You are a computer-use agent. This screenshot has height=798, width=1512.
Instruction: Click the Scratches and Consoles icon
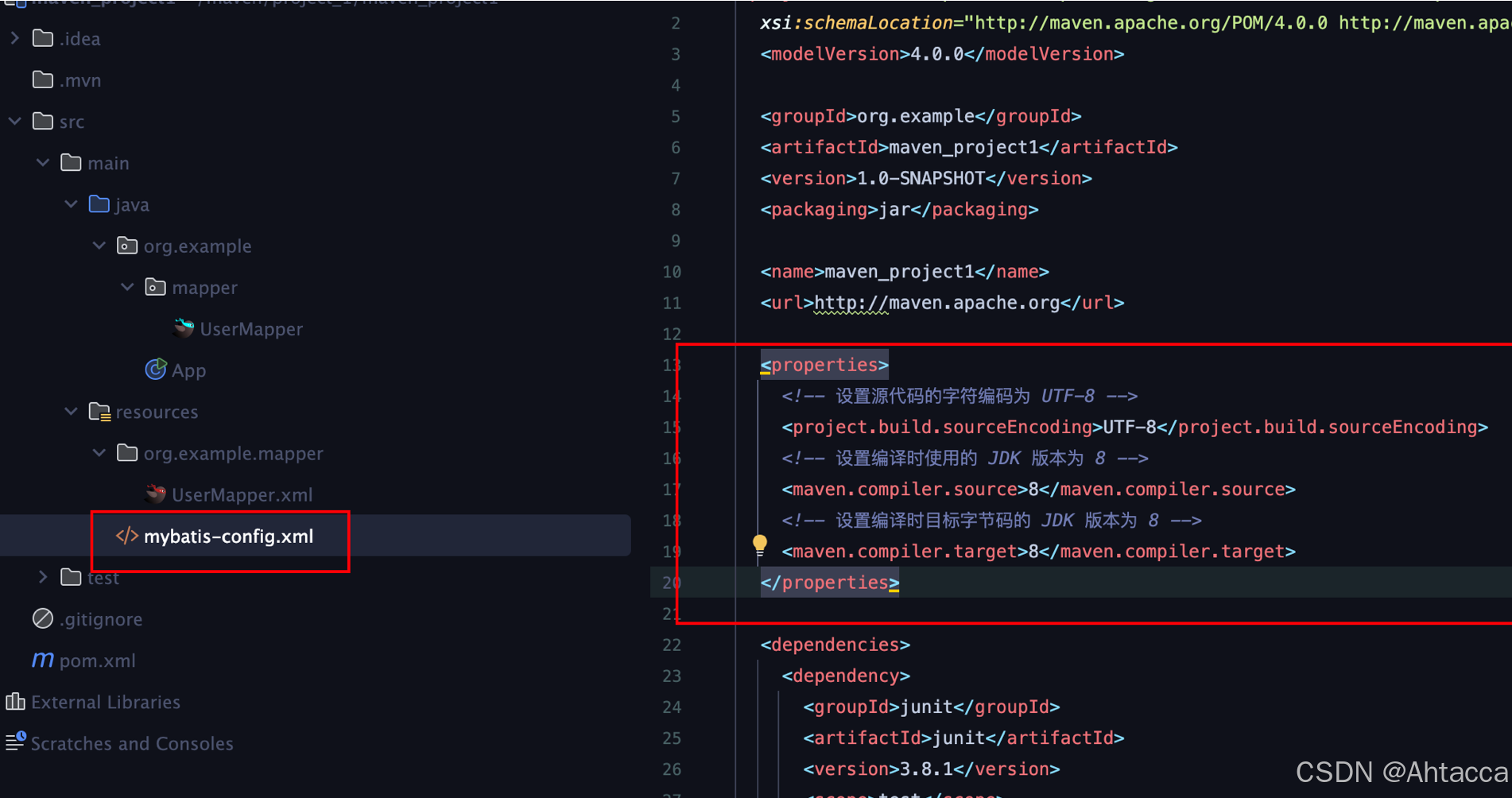15,742
